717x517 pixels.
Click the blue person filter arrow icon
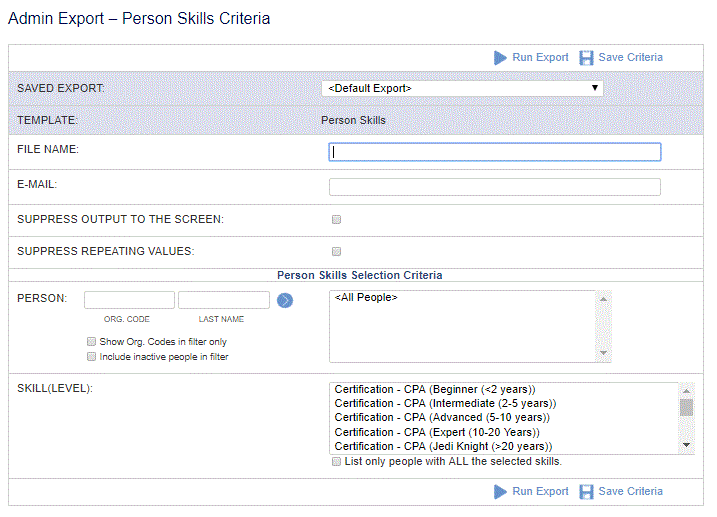[x=285, y=300]
